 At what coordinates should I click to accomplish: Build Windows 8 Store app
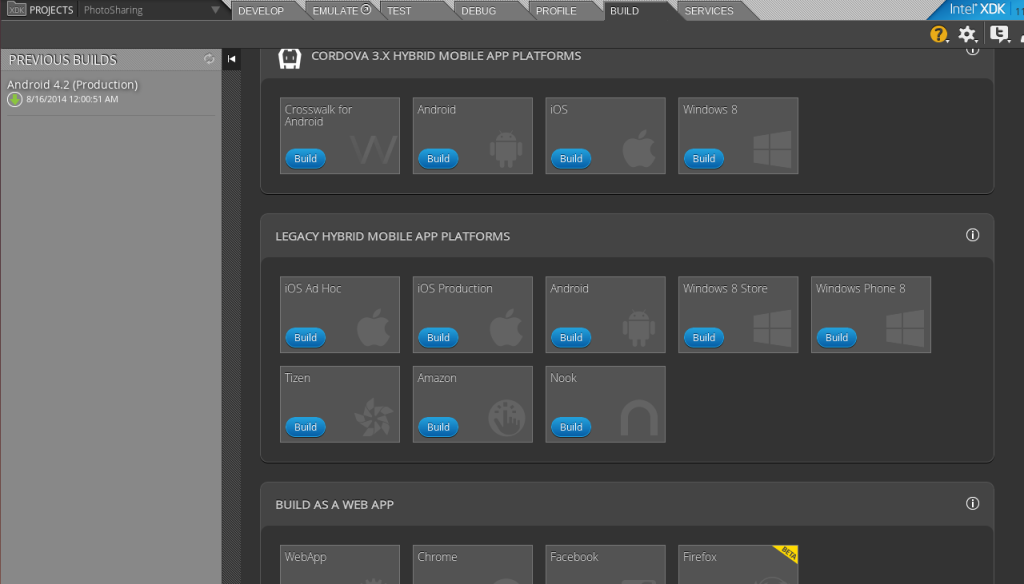(703, 338)
